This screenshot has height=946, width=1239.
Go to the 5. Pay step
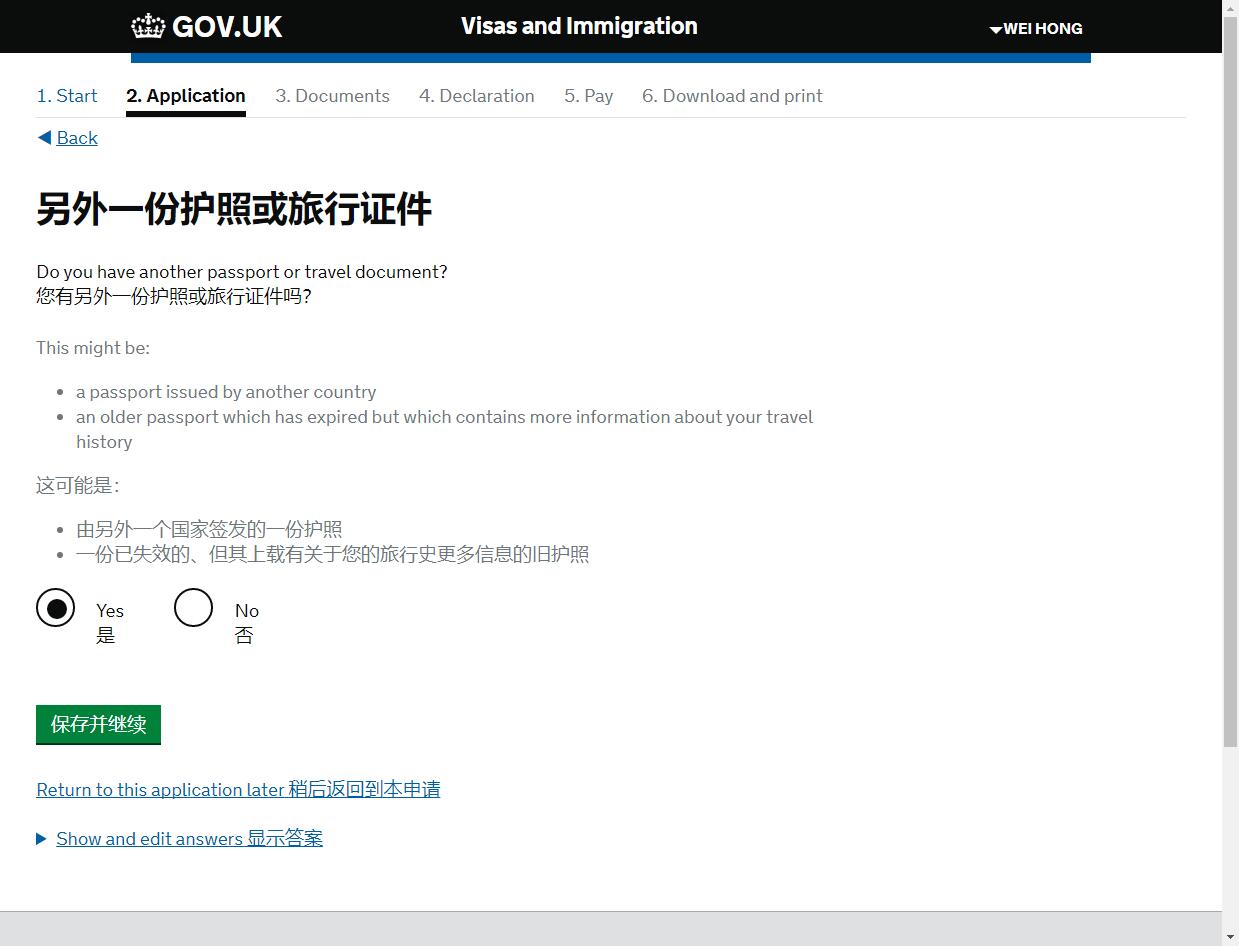tap(588, 96)
